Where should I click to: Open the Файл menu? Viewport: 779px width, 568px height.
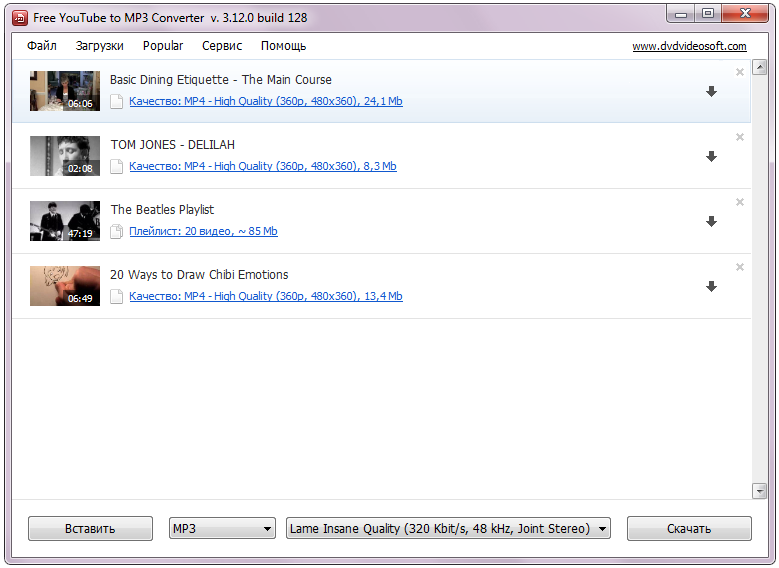(42, 46)
